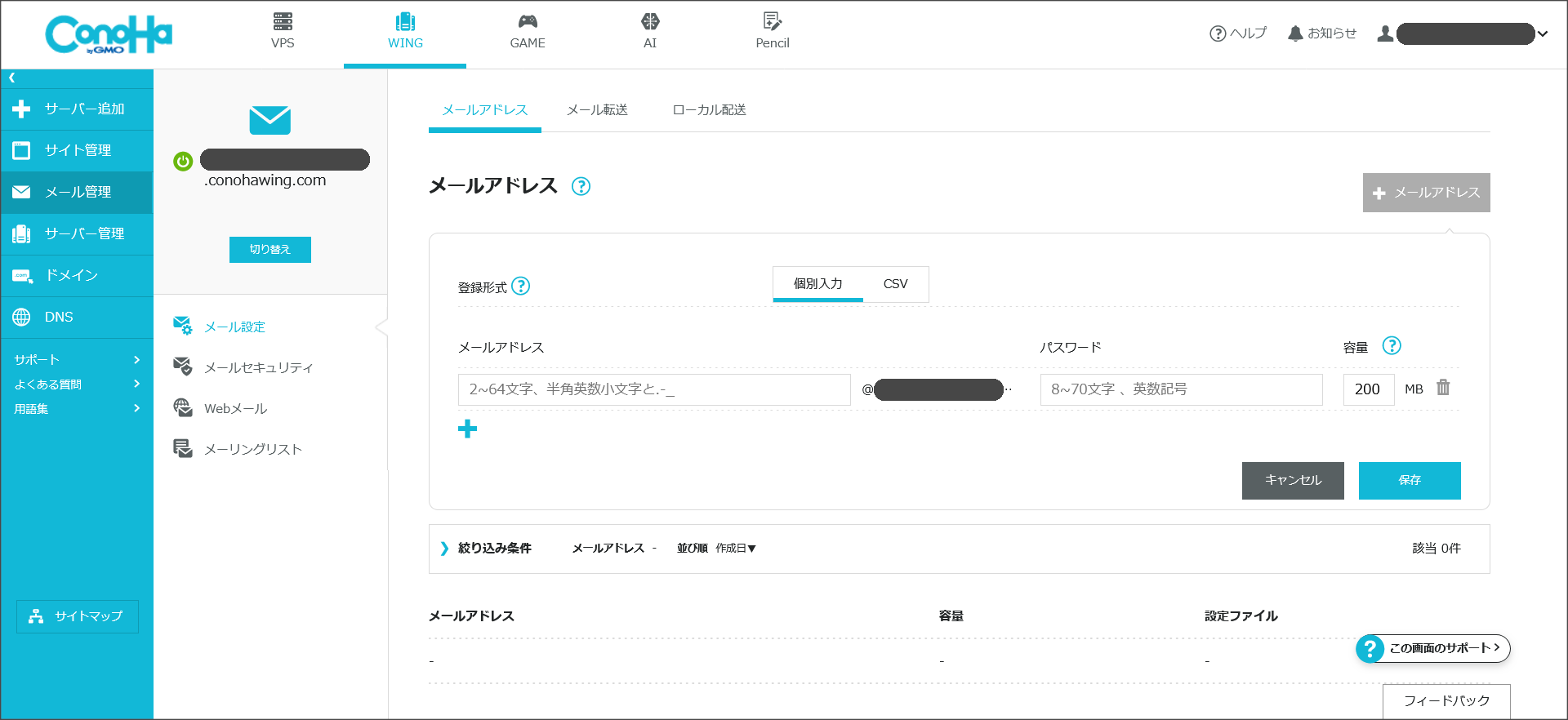Viewport: 1568px width, 720px height.
Task: Open メールセキュリティ in the submenu
Action: pyautogui.click(x=258, y=367)
